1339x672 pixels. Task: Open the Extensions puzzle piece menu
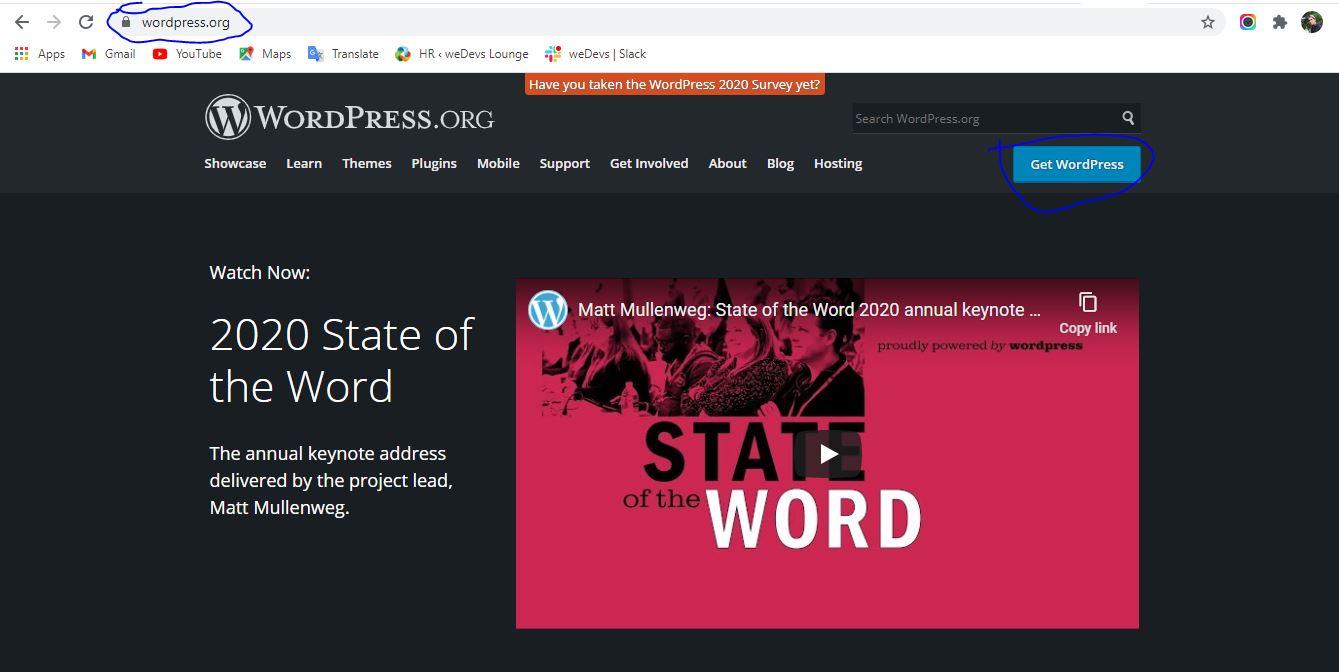[1279, 22]
